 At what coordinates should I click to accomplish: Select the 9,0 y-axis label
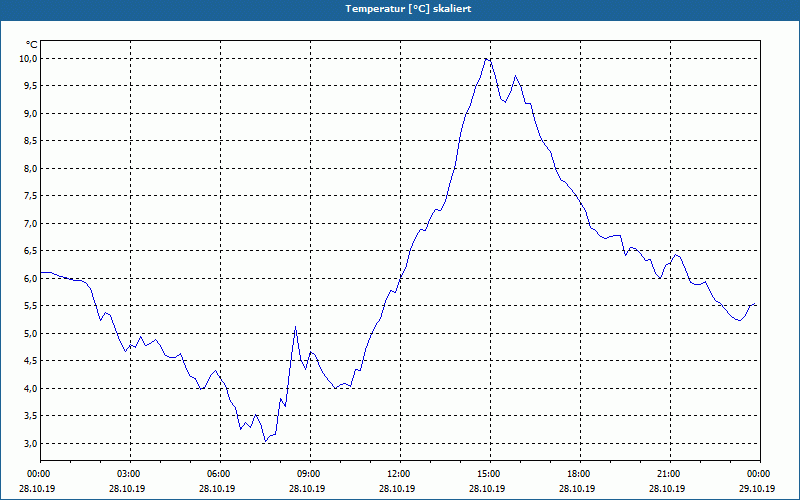(x=31, y=113)
